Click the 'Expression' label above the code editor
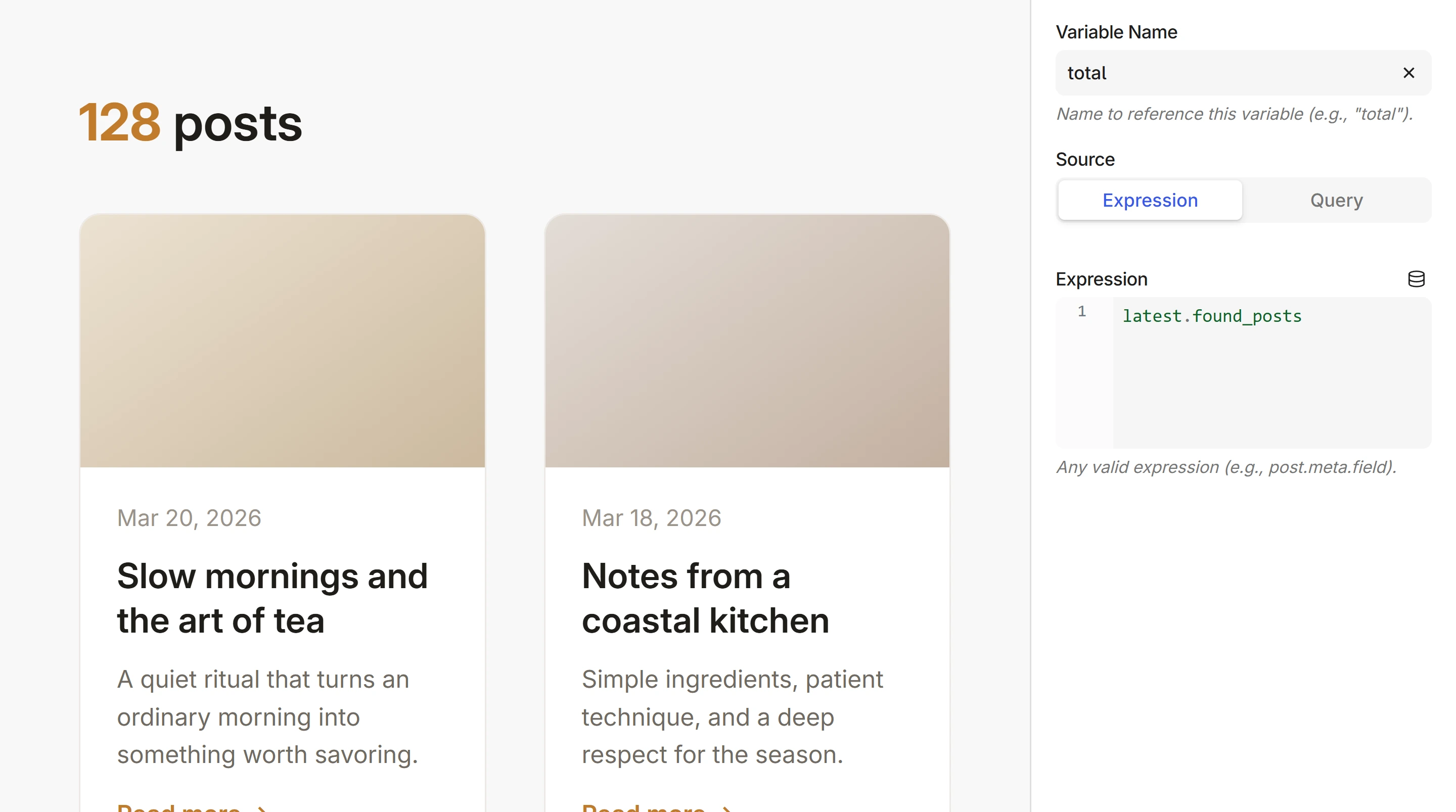 [x=1102, y=279]
